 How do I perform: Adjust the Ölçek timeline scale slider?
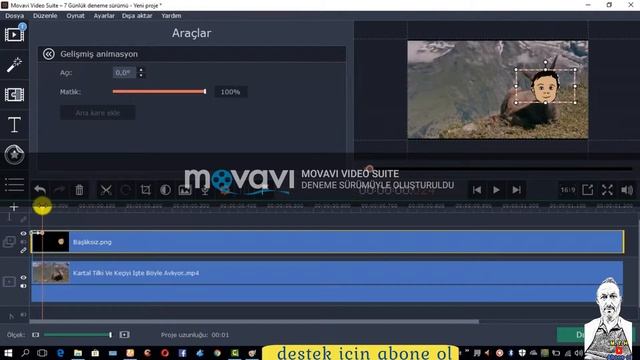tap(78, 335)
